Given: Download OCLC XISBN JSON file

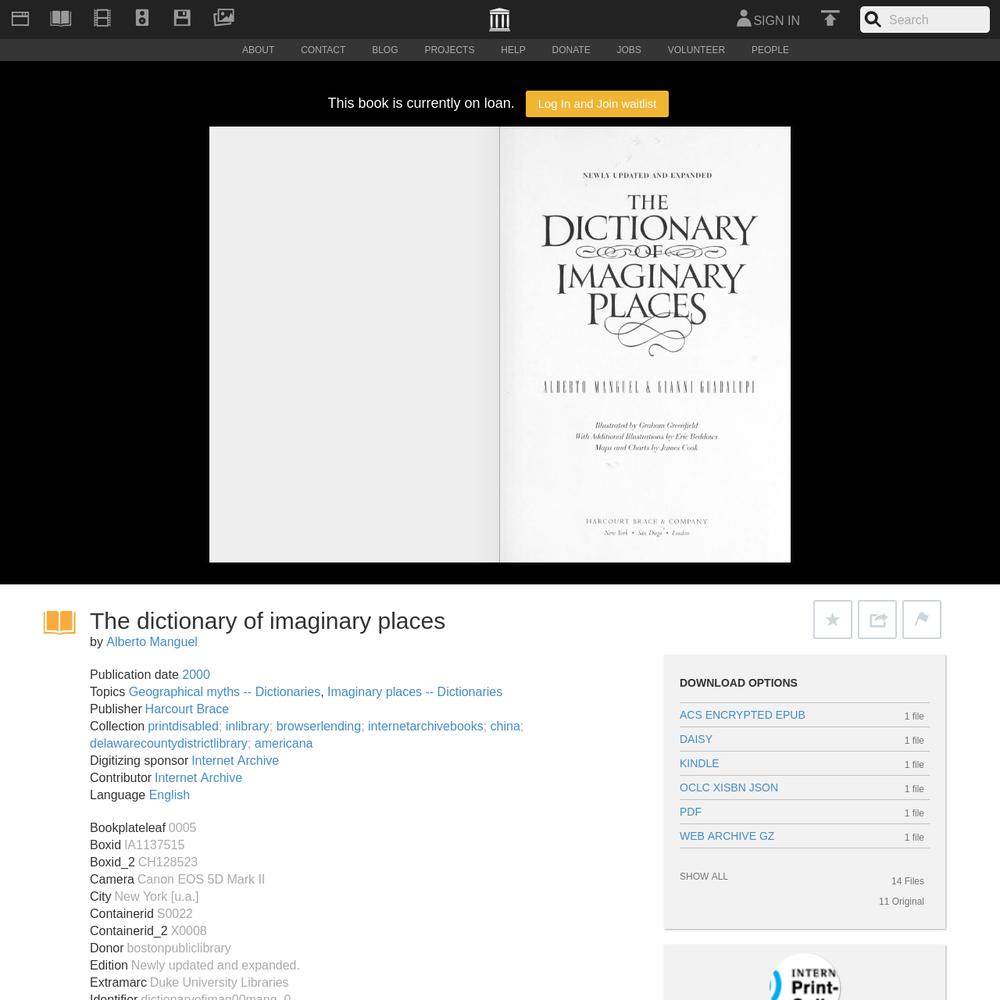Looking at the screenshot, I should [x=729, y=788].
